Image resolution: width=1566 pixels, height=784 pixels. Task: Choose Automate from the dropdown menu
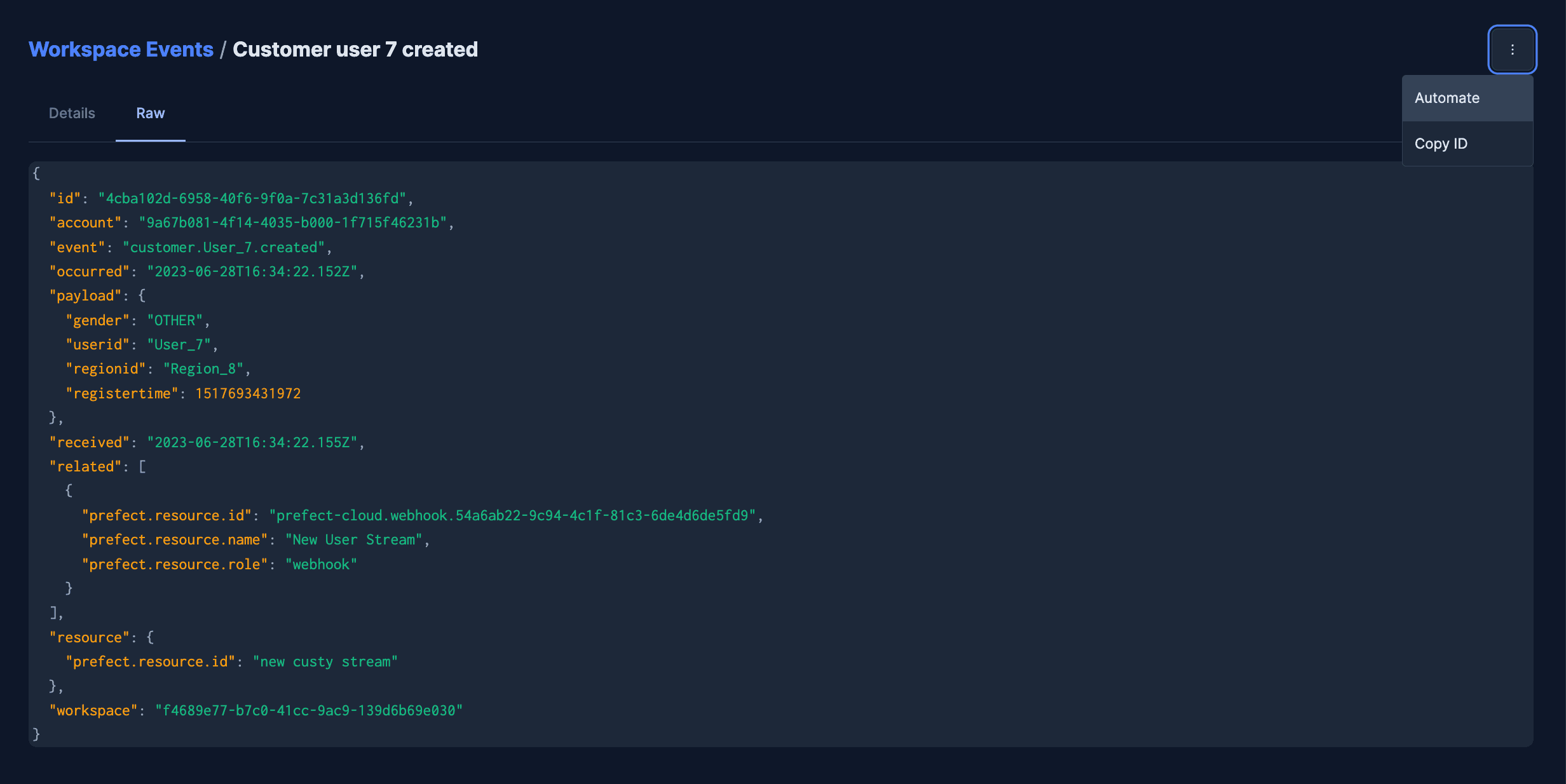click(x=1447, y=98)
